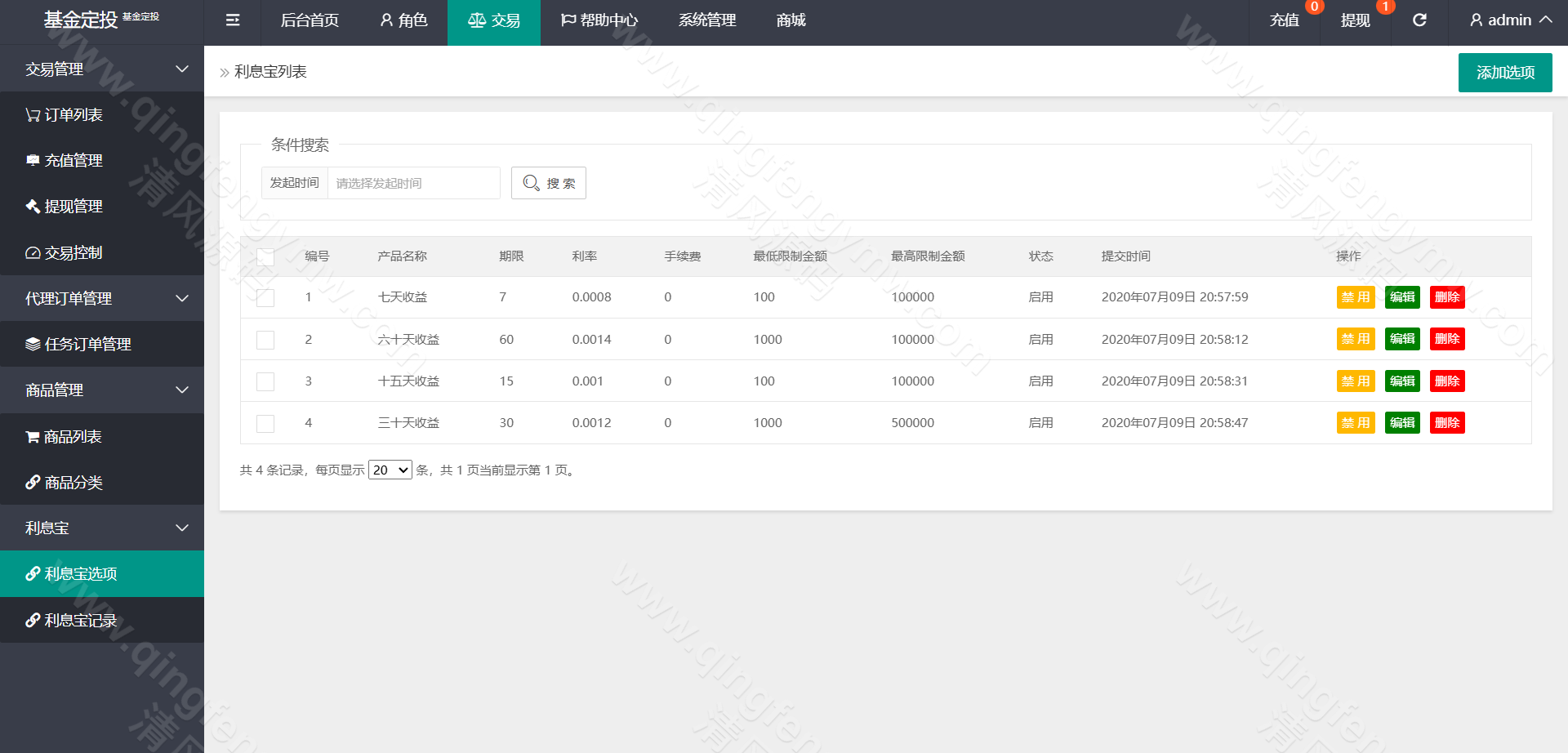Open 提现管理 with the hammer icon
This screenshot has height=753, width=1568.
[64, 207]
